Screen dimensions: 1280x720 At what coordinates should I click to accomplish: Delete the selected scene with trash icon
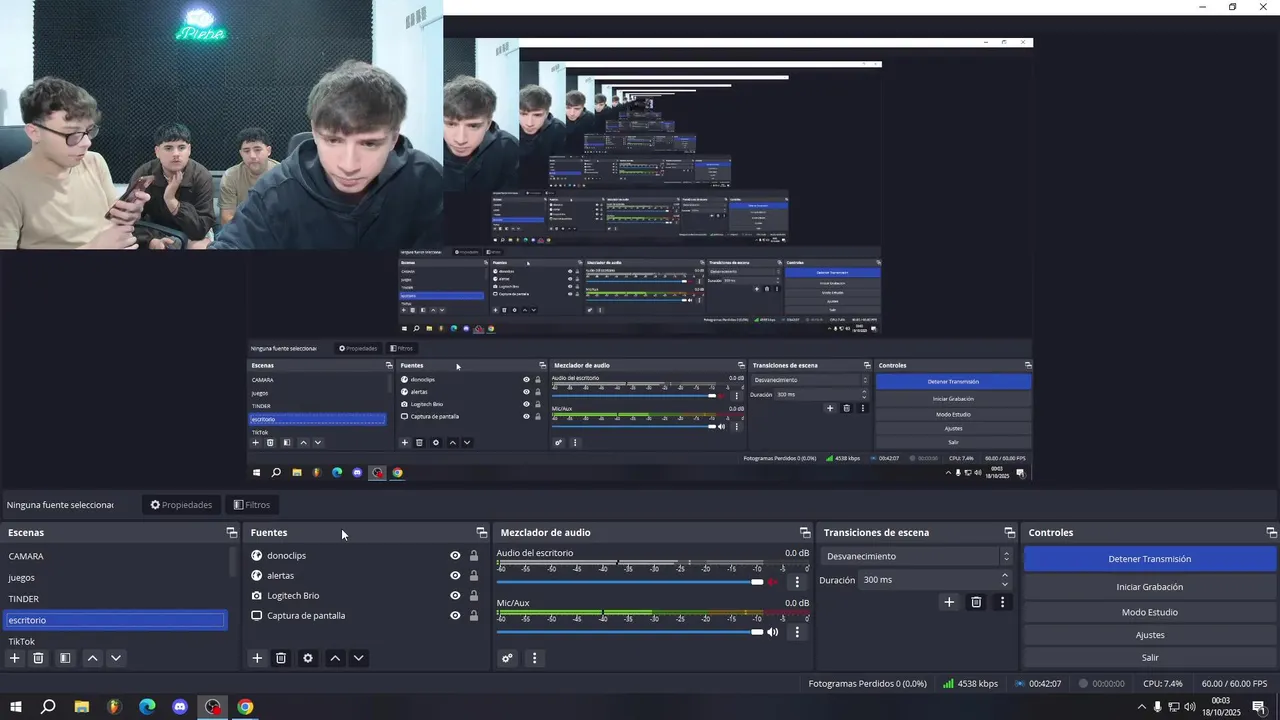coord(38,658)
